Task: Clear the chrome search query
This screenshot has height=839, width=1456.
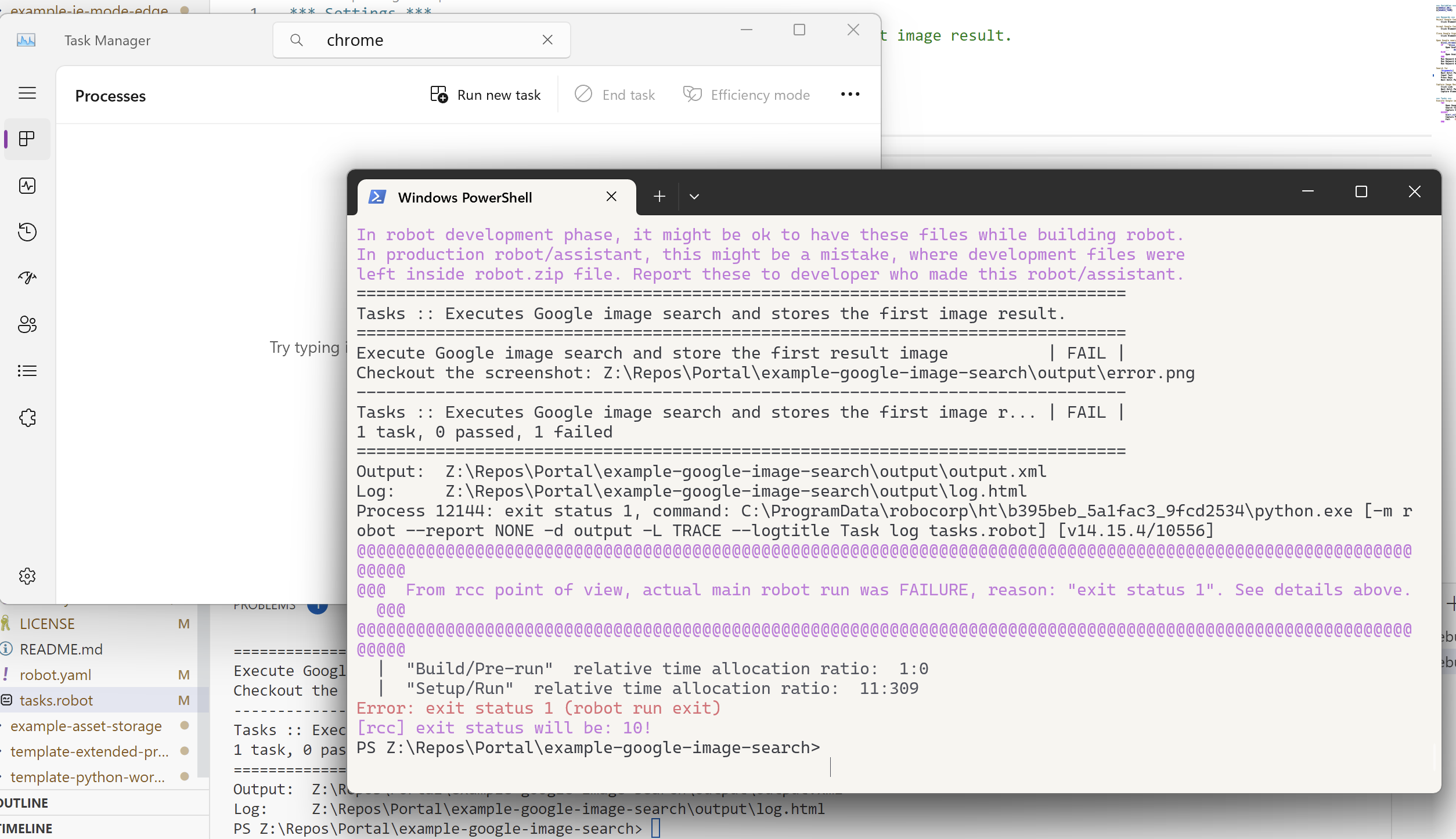Action: tap(547, 39)
